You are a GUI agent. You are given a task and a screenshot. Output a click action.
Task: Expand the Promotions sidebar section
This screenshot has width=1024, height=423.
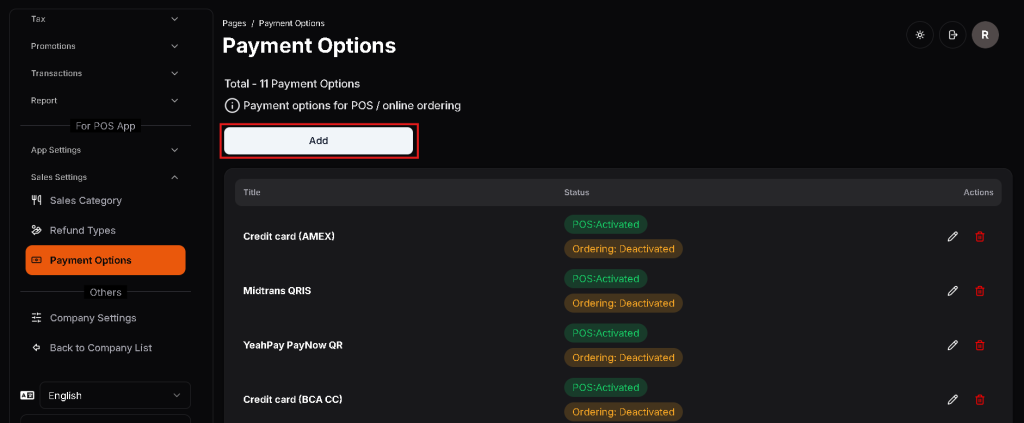104,46
